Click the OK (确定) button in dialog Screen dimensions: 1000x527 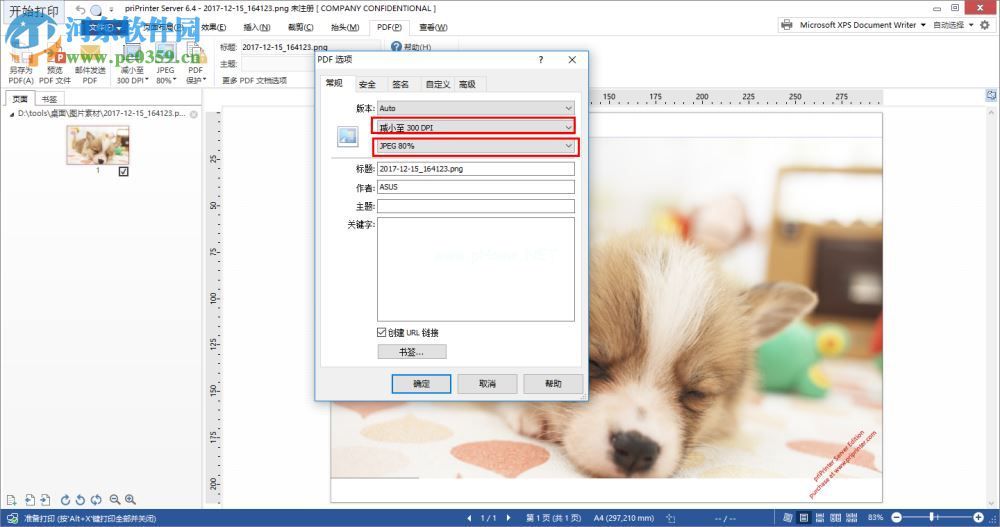coord(421,383)
